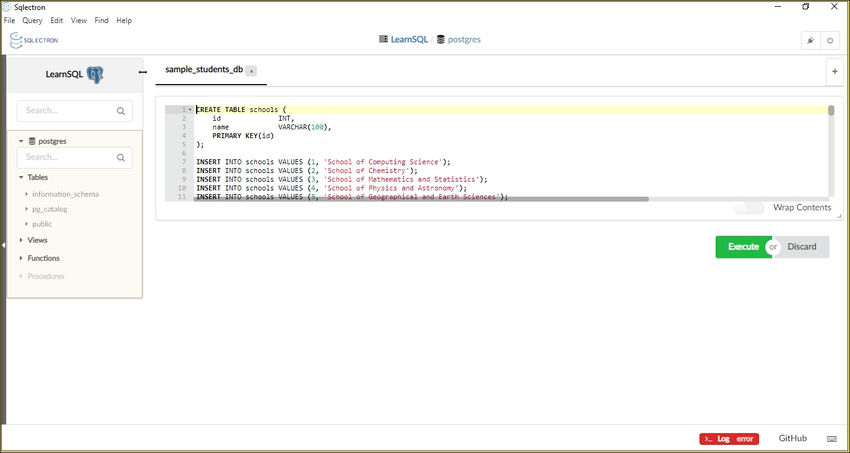Open the Find menu
This screenshot has width=850, height=453.
point(101,21)
